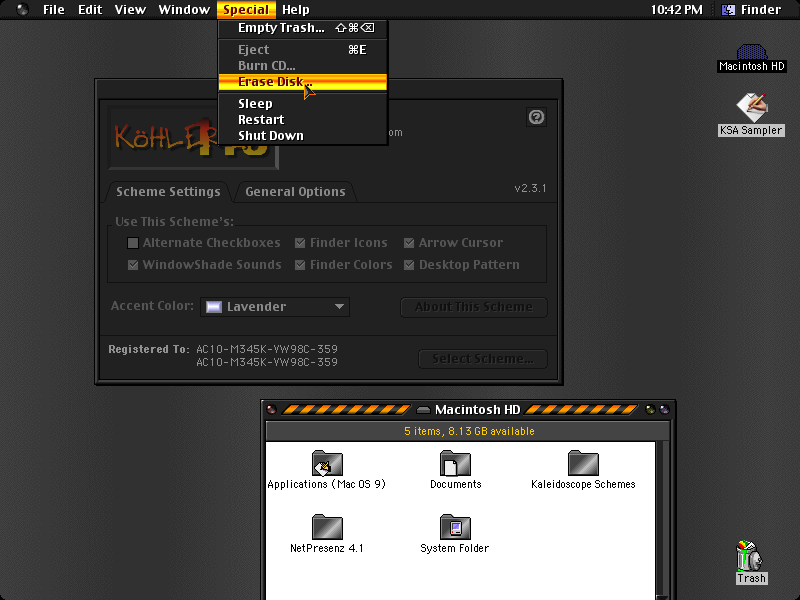The height and width of the screenshot is (600, 800).
Task: Click the Köhler logo image in control panel
Action: [x=193, y=138]
